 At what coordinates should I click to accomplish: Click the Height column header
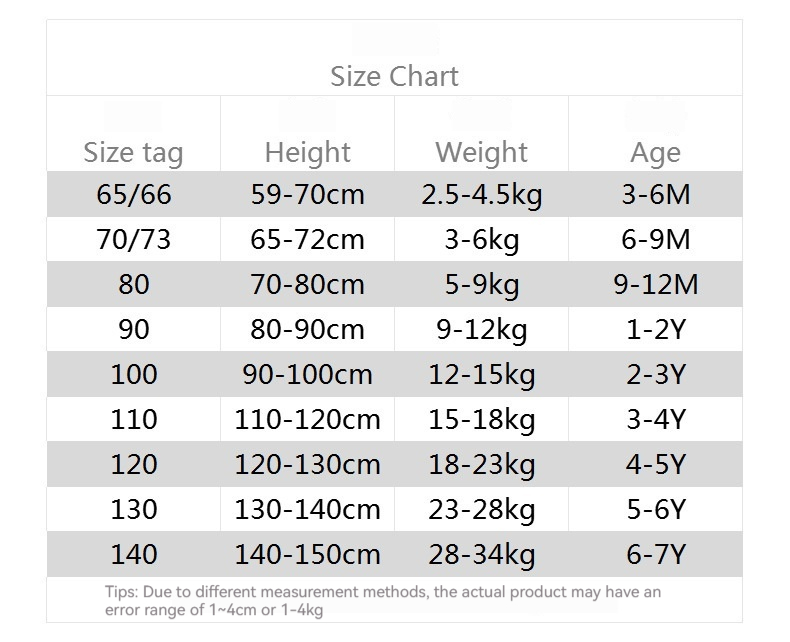(307, 152)
